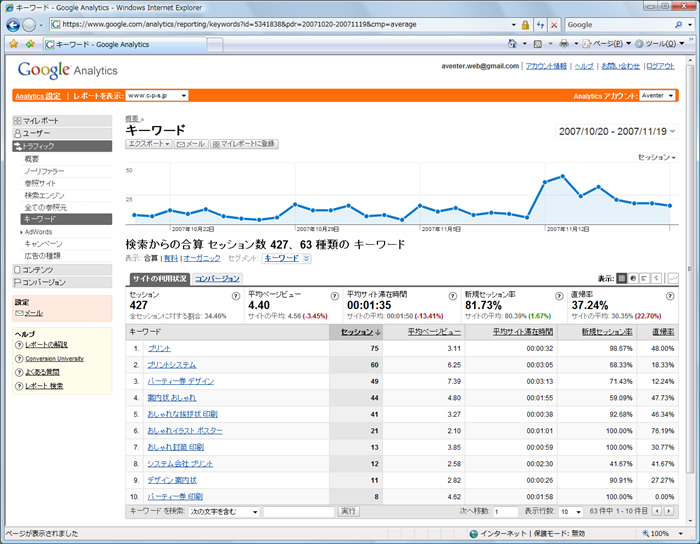Viewport: 700px width, 544px height.
Task: Open the zoom level 100% control
Action: tap(663, 533)
